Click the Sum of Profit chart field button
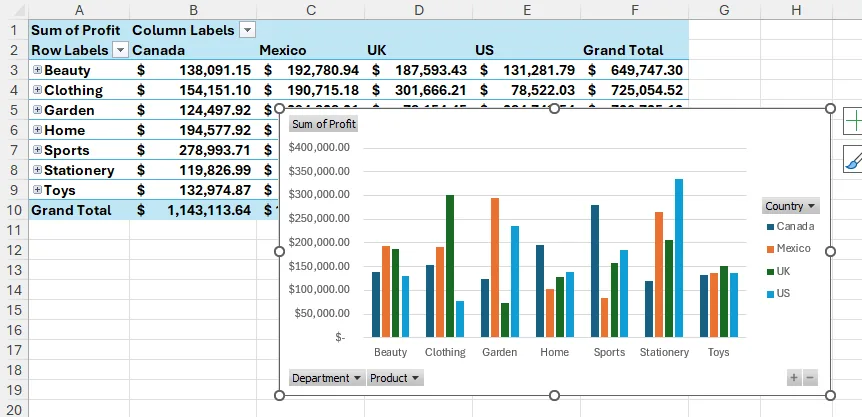The width and height of the screenshot is (862, 417). (324, 124)
